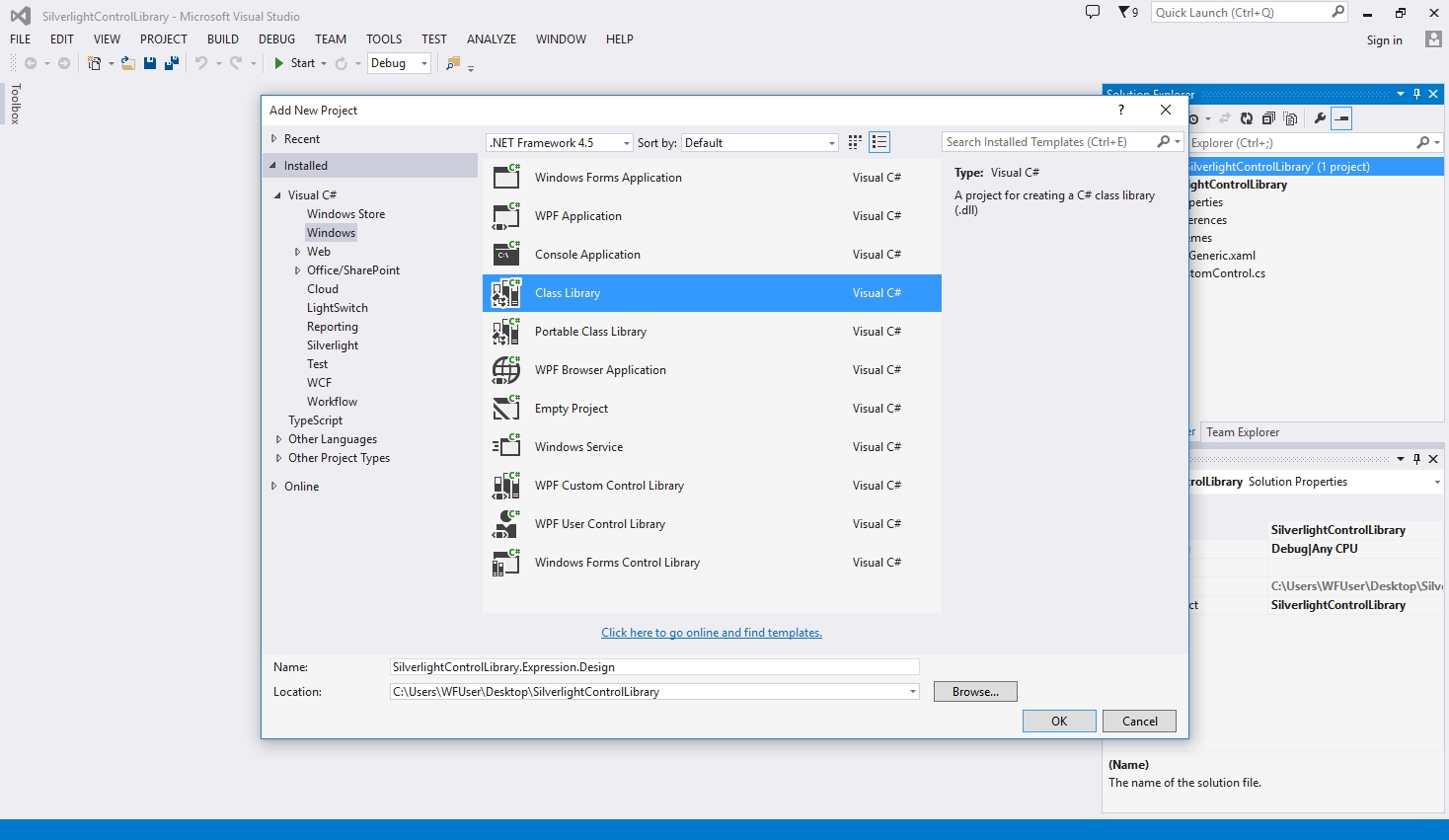This screenshot has height=840, width=1449.
Task: Click the Solution Explorer refresh icon
Action: point(1247,118)
